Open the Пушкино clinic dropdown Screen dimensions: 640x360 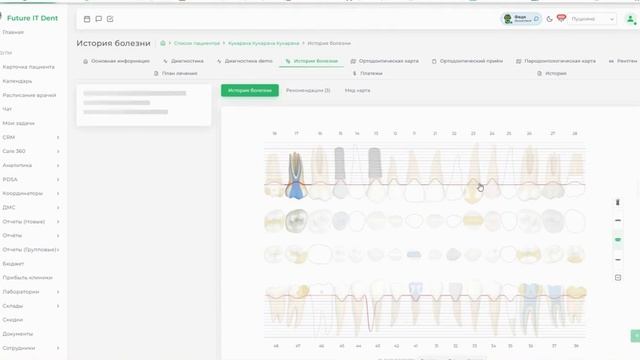592,19
